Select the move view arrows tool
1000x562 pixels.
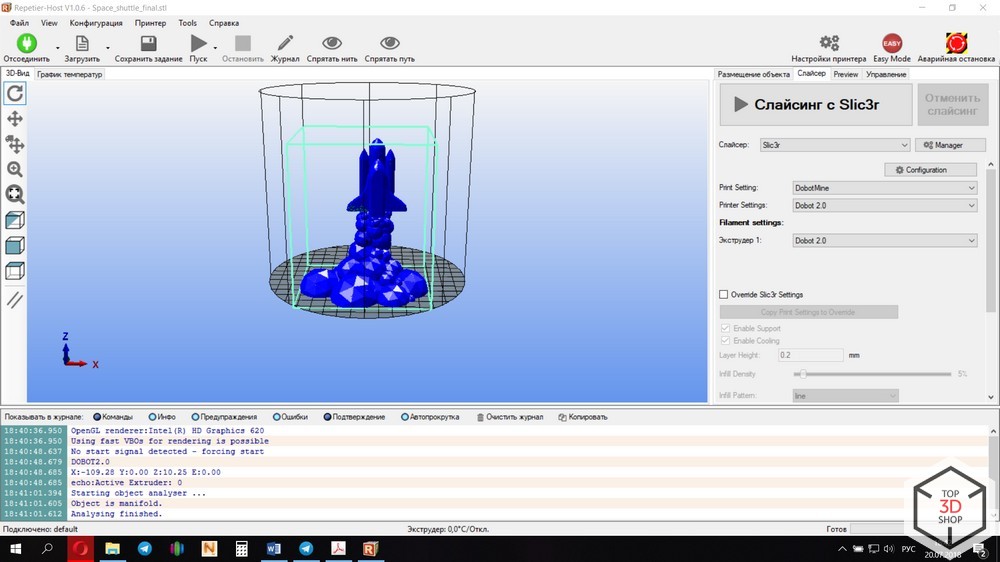pyautogui.click(x=15, y=119)
